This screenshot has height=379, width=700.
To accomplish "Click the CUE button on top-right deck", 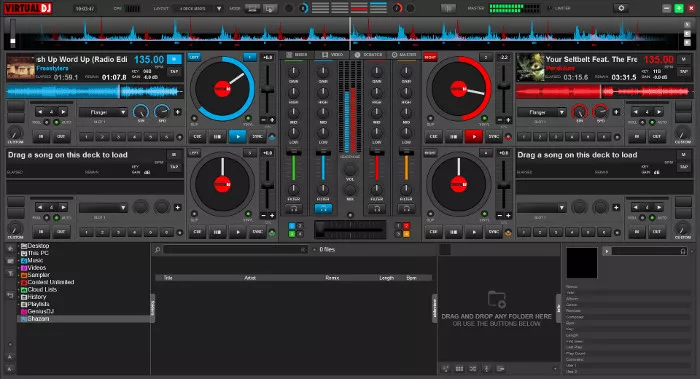I will tap(433, 137).
